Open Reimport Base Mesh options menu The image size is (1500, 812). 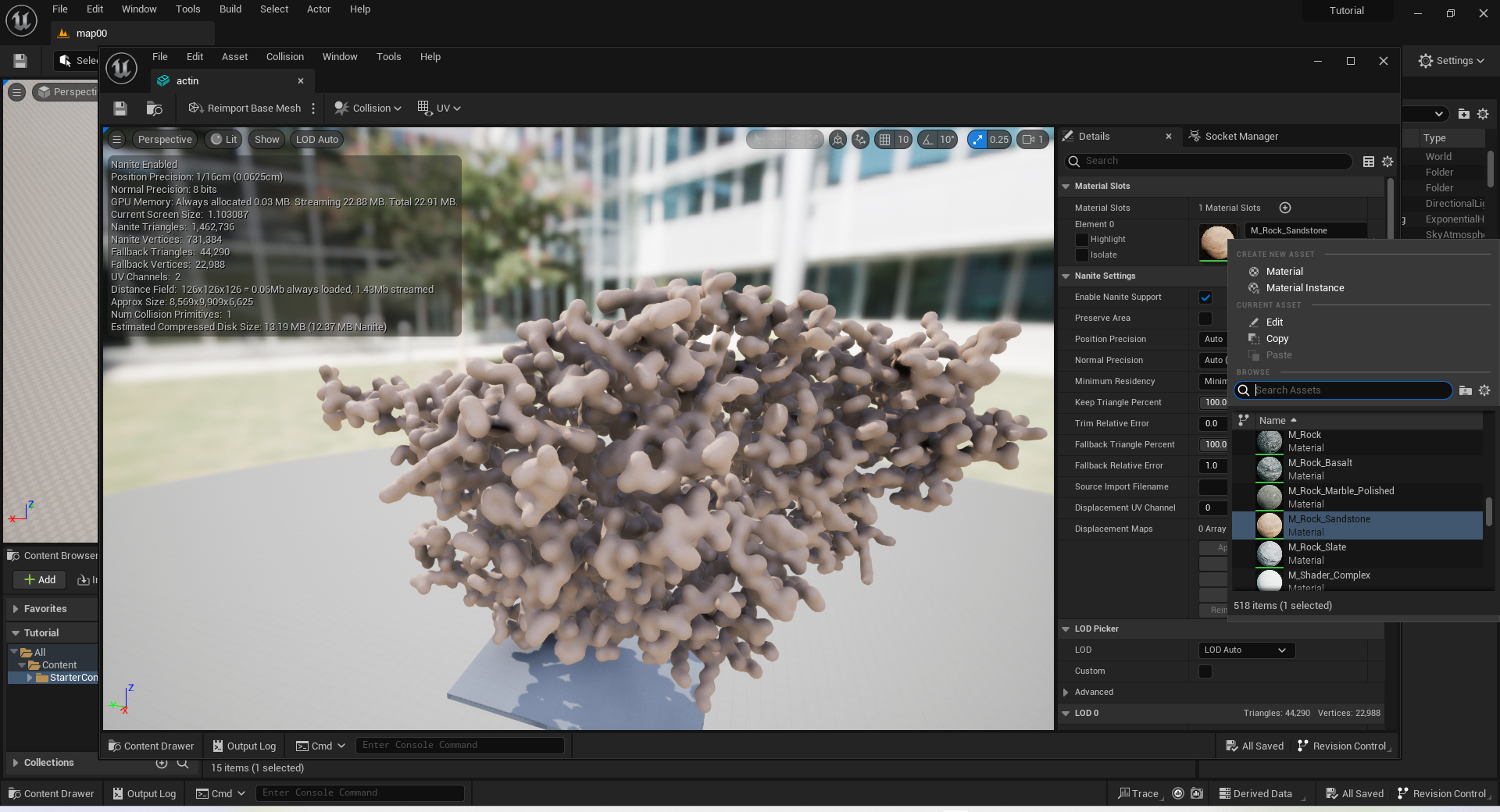coord(313,109)
